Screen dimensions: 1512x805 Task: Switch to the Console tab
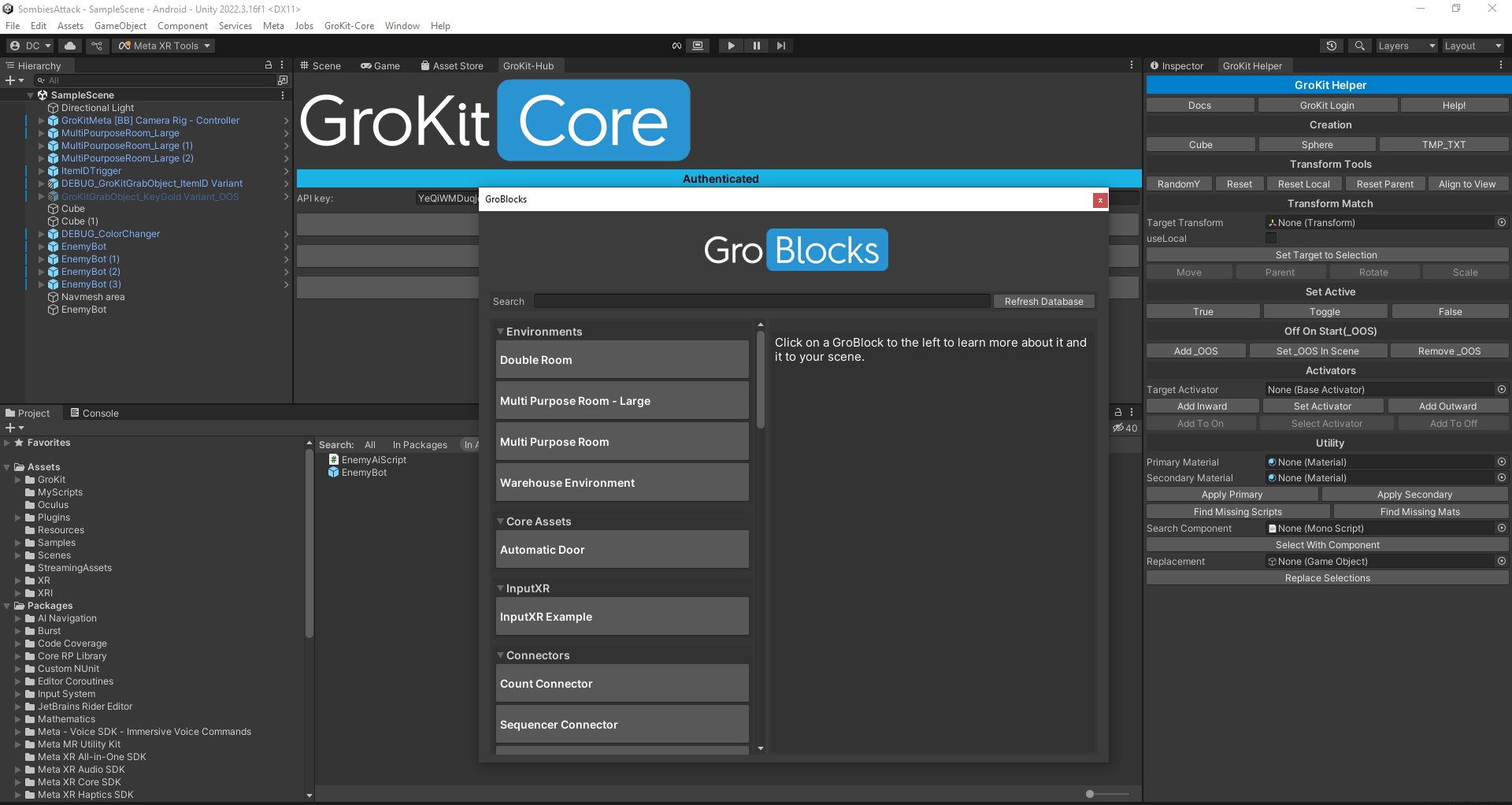click(94, 413)
